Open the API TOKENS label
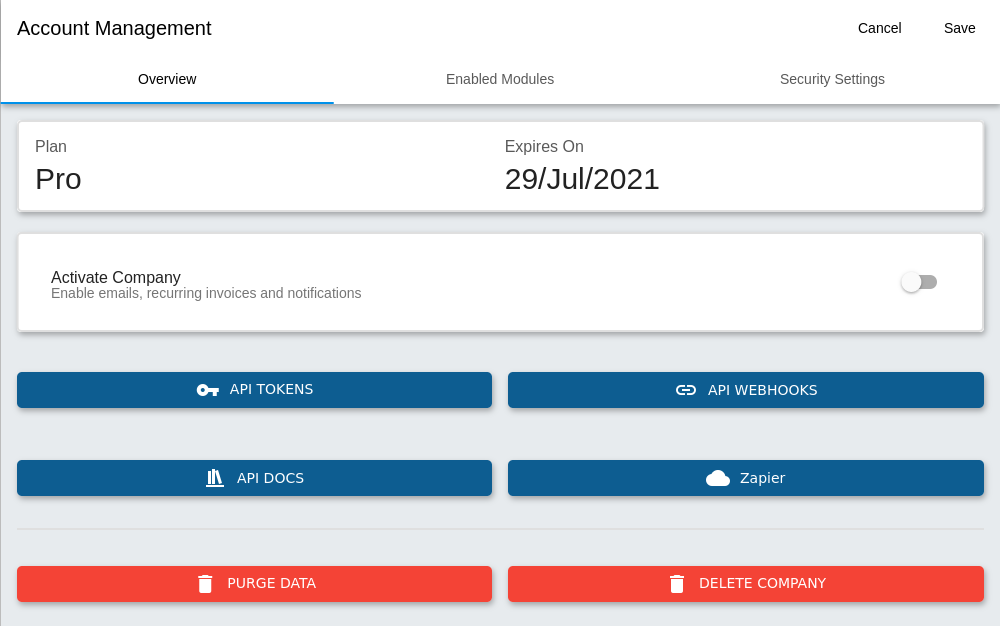 (271, 389)
